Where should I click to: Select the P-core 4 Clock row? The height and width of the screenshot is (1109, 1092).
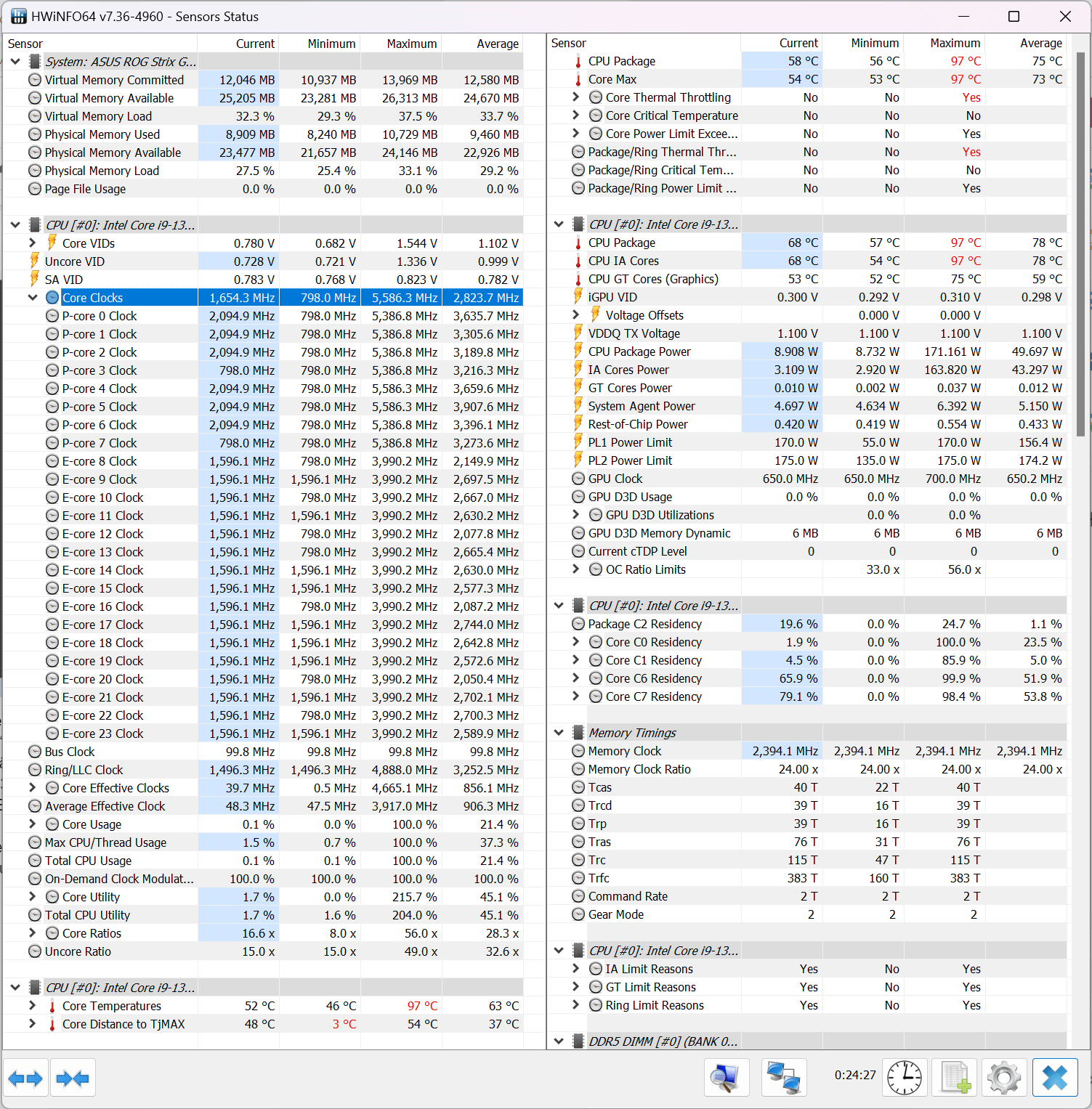263,389
